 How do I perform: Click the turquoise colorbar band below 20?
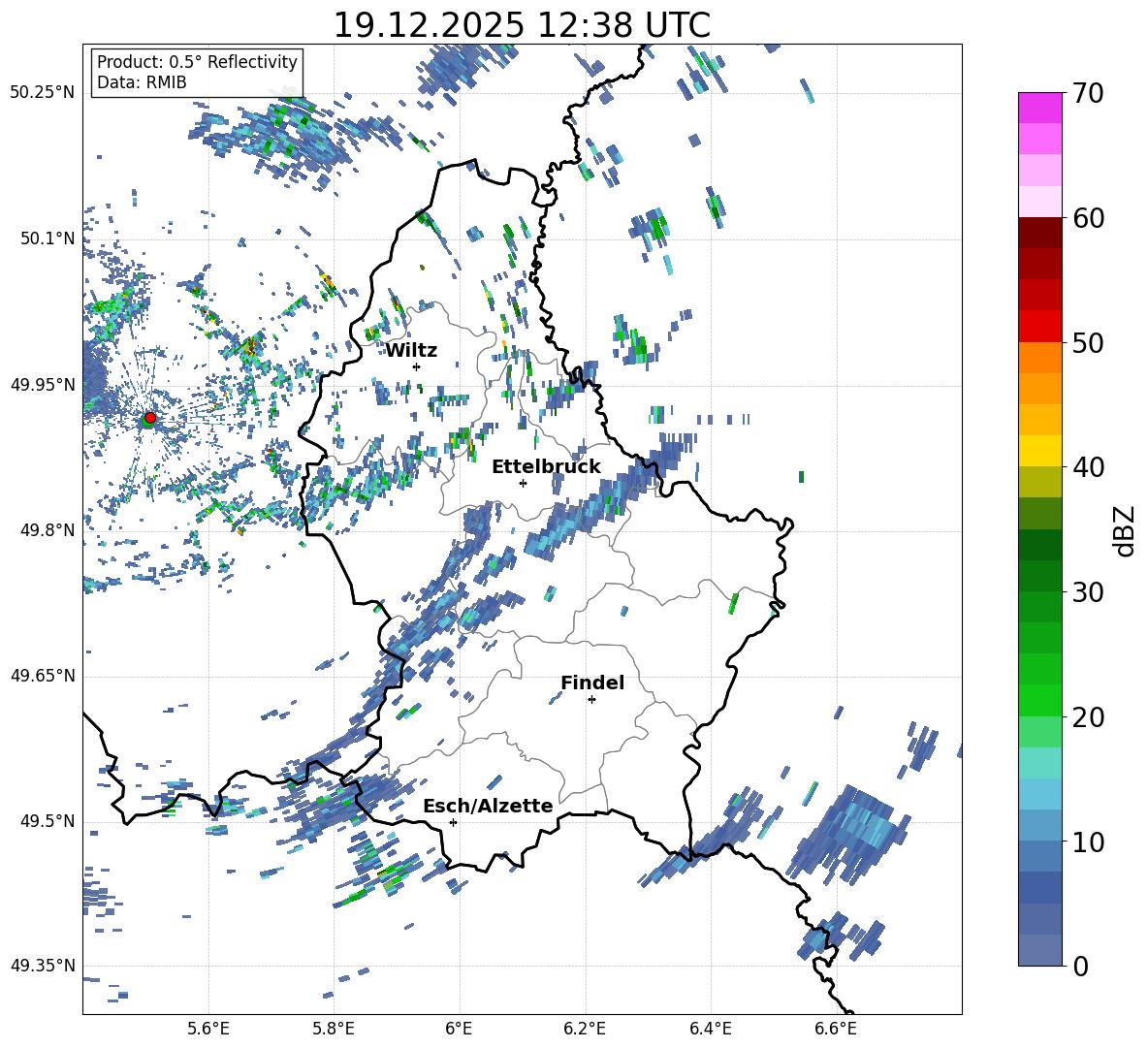click(x=1040, y=763)
